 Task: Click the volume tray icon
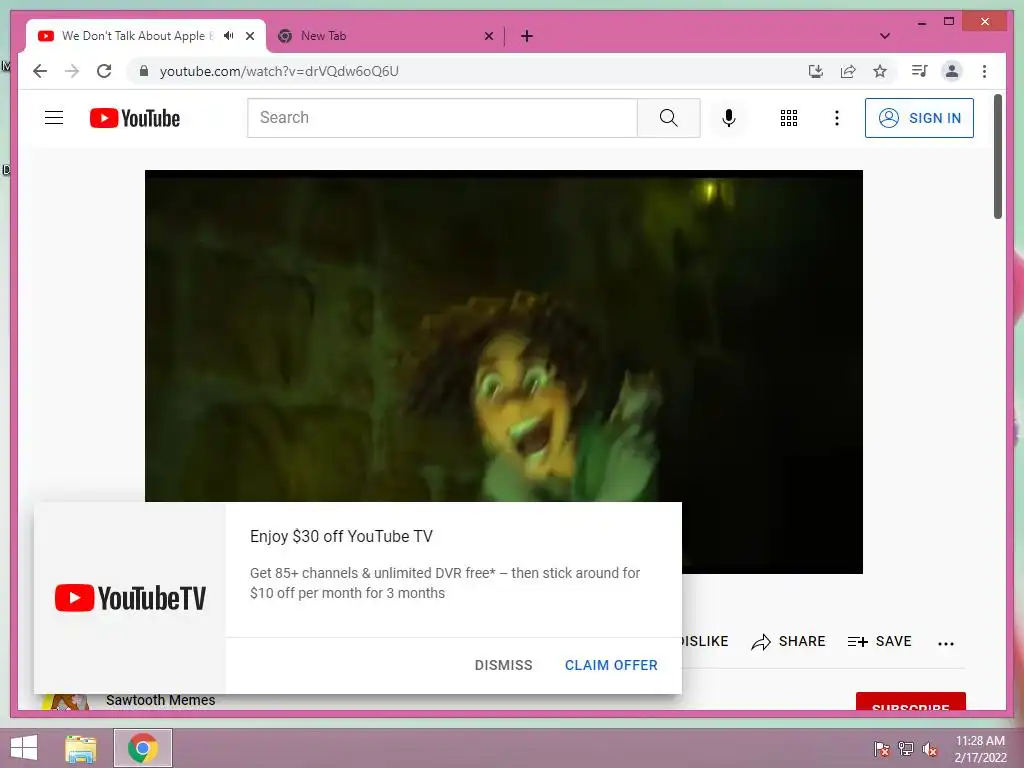point(930,749)
